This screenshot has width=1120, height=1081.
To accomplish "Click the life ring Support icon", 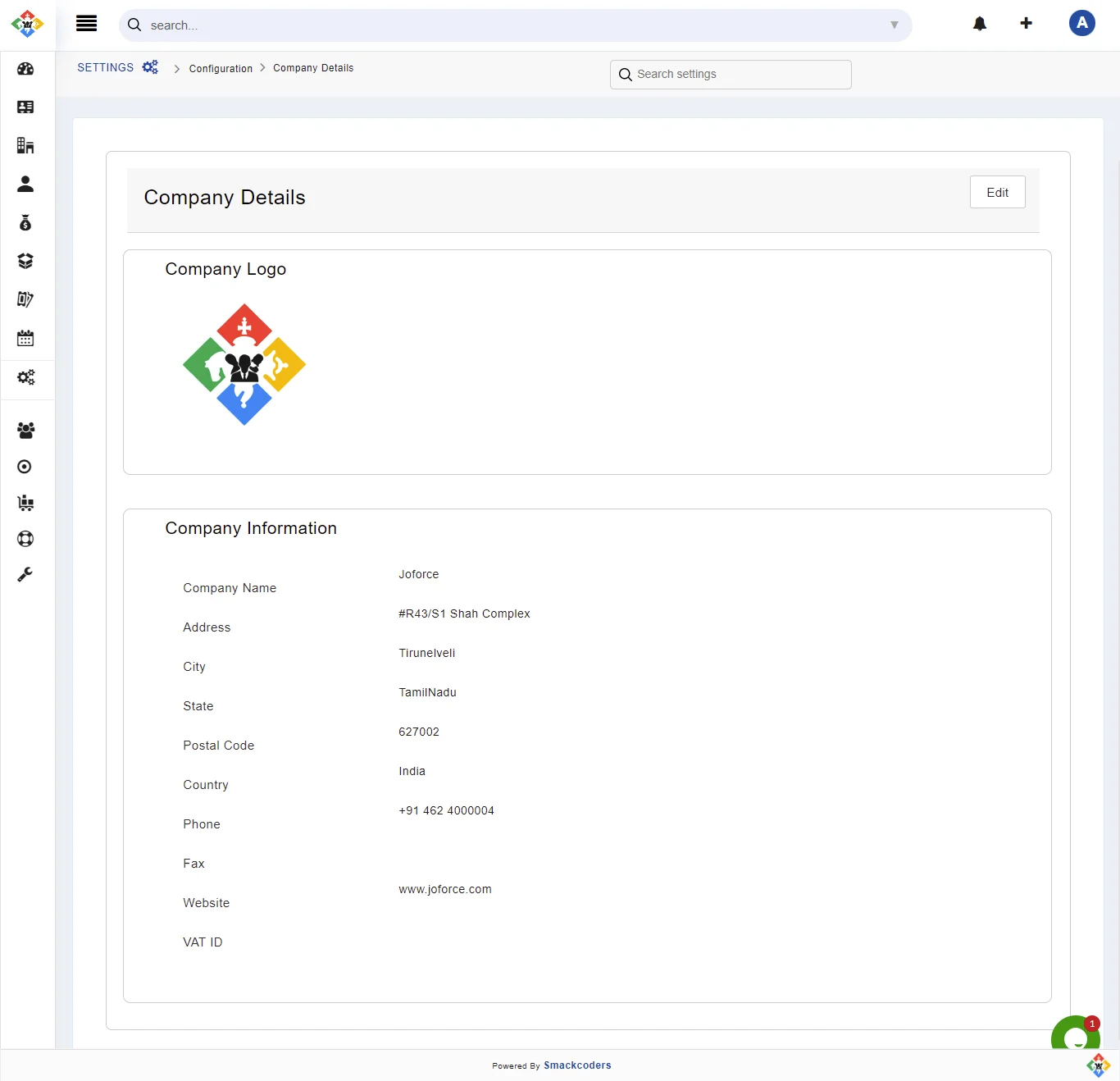I will [x=25, y=539].
